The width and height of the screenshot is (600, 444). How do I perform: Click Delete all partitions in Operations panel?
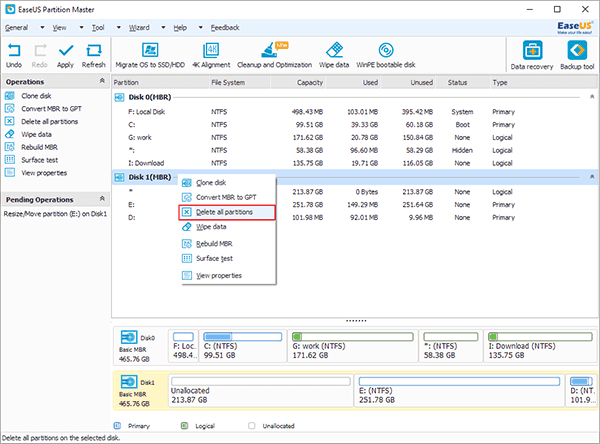pos(49,122)
